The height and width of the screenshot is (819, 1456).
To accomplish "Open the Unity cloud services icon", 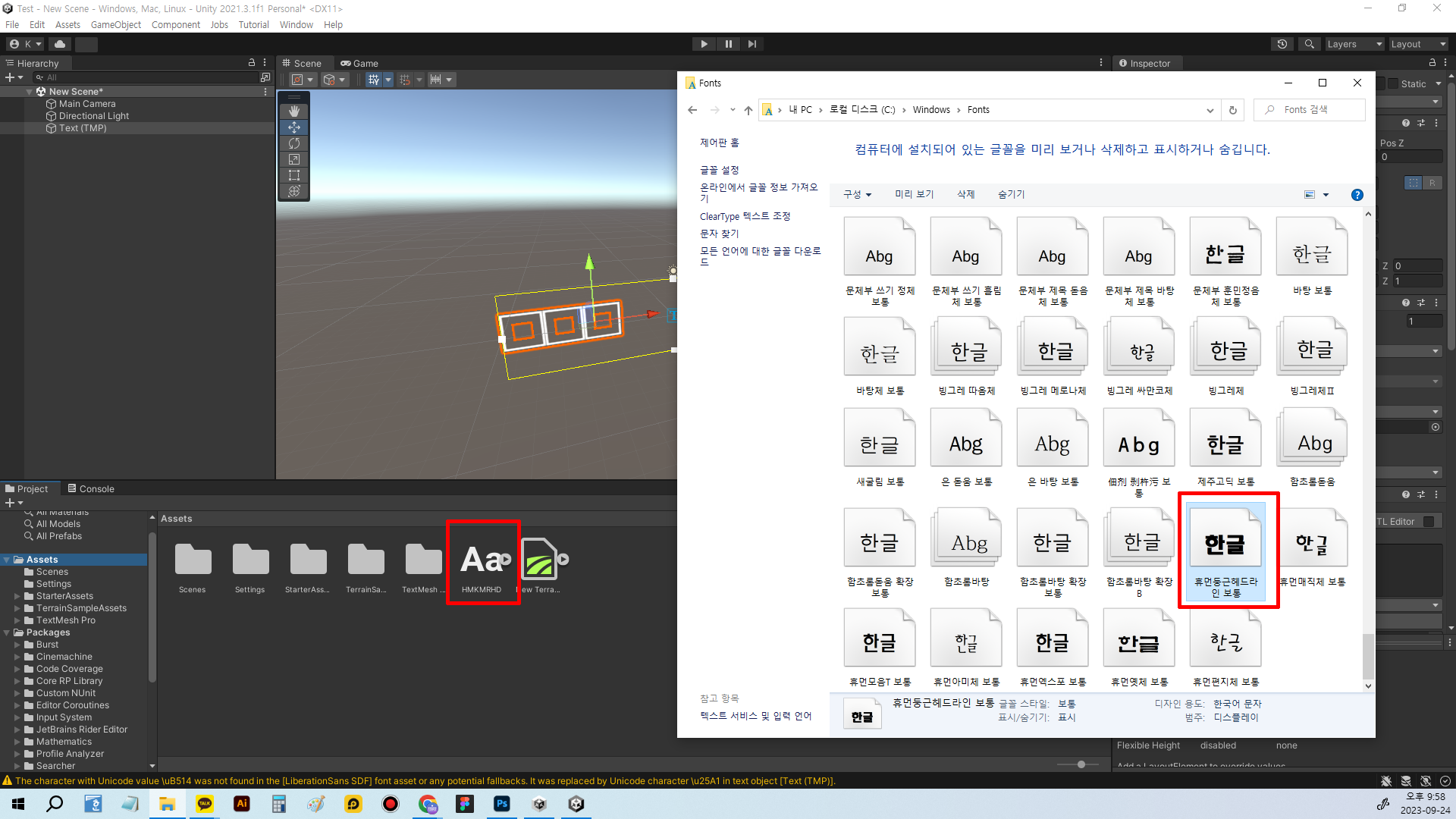I will pyautogui.click(x=60, y=44).
